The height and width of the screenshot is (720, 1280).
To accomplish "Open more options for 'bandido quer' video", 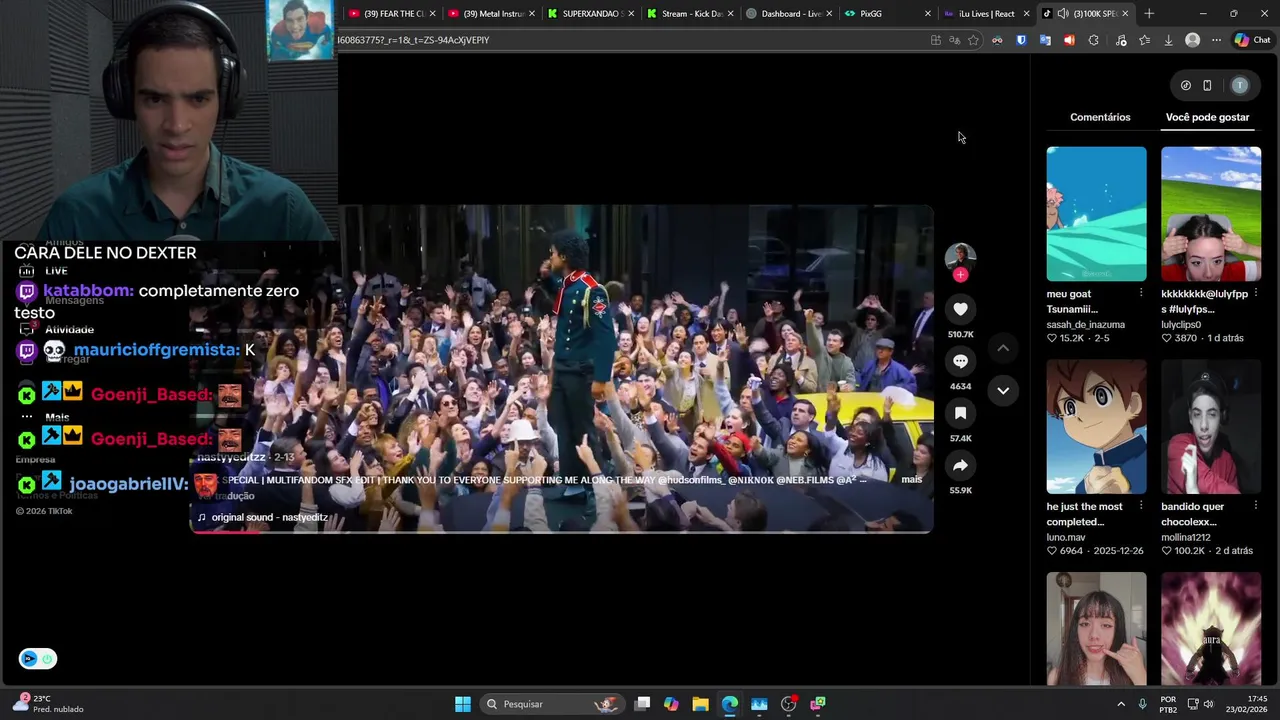I will click(x=1255, y=506).
